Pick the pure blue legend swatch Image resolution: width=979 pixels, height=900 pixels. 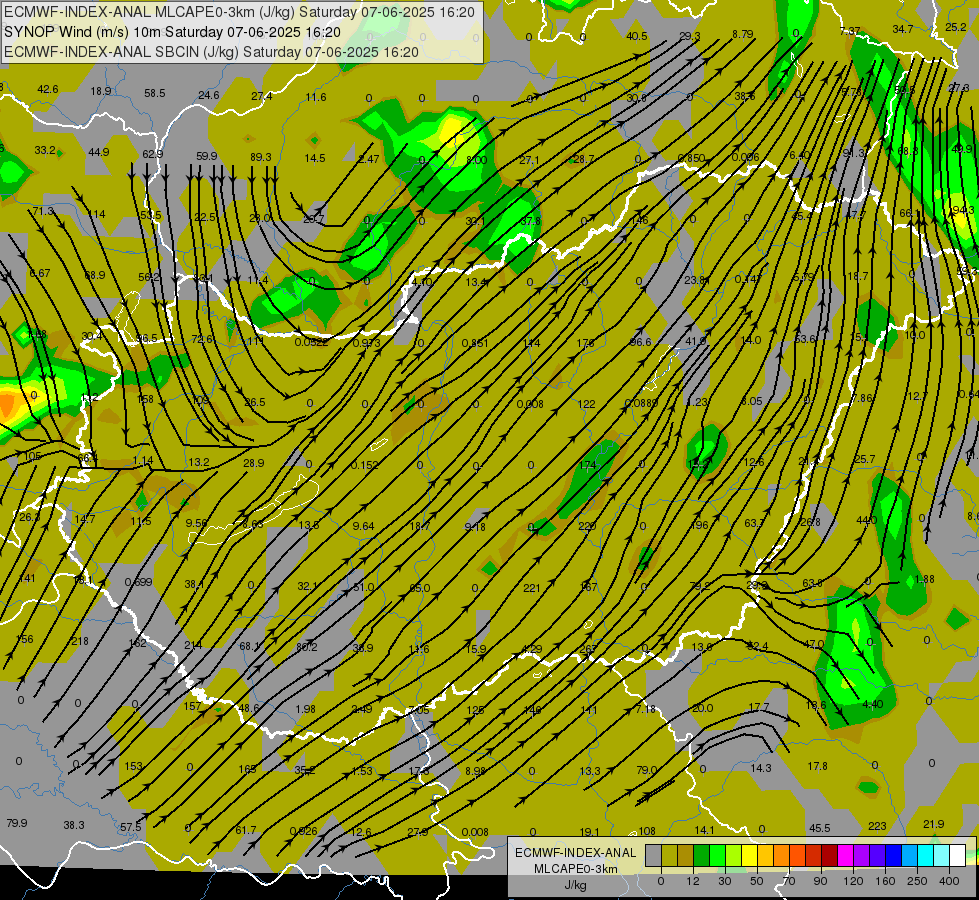tap(893, 855)
